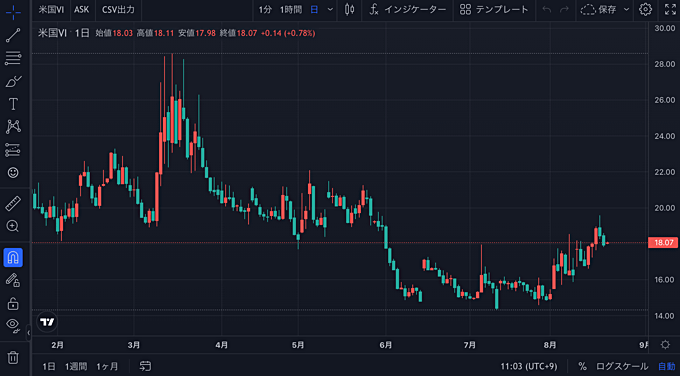Toggle the percent % scale
The height and width of the screenshot is (376, 680).
tap(582, 366)
